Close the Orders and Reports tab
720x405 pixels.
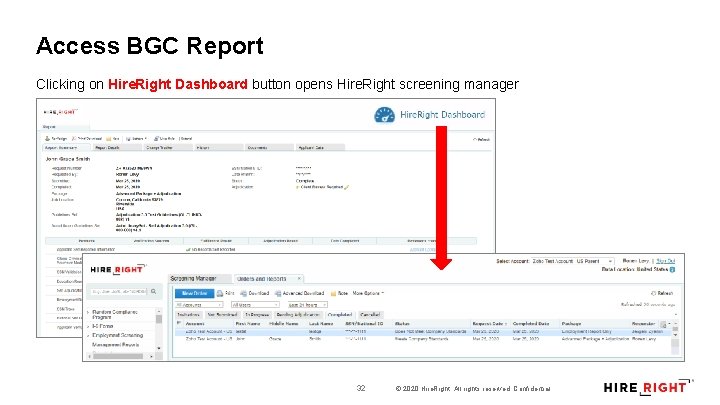299,278
